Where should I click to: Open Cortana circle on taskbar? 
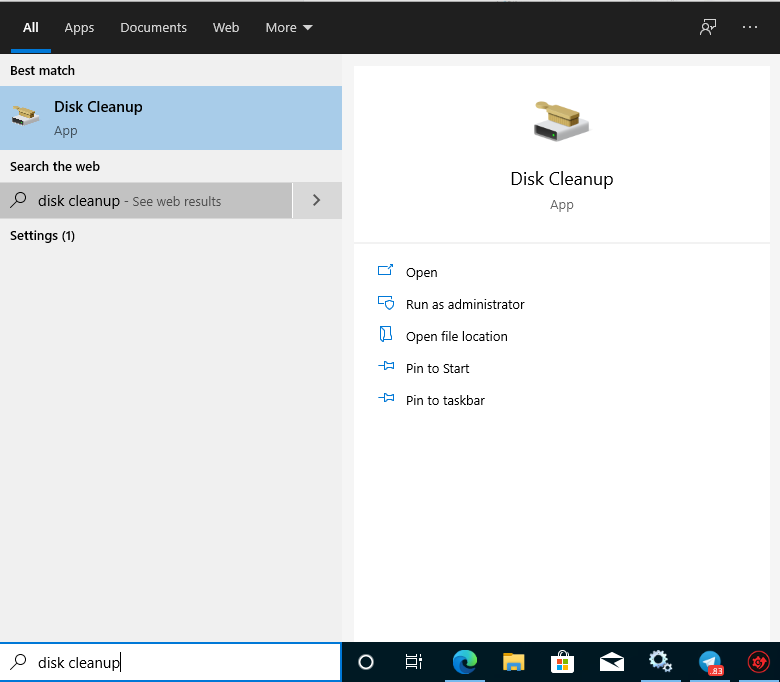pos(366,662)
